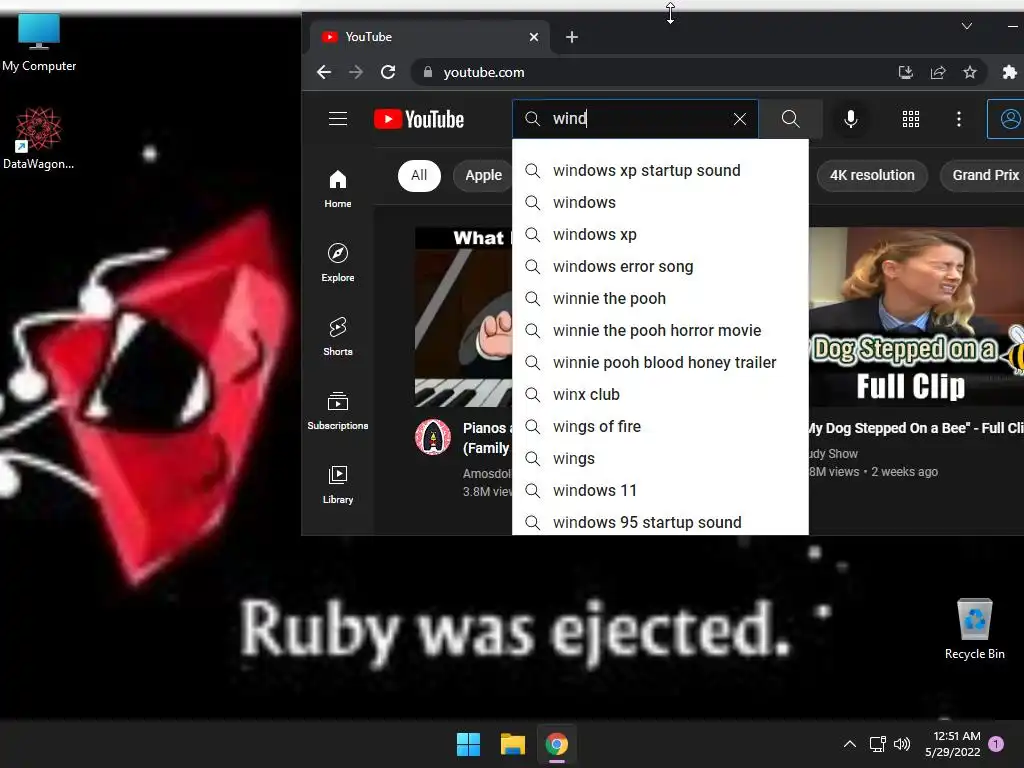The width and height of the screenshot is (1024, 768).
Task: Choose suggestion windows xp startup sound
Action: (660, 170)
